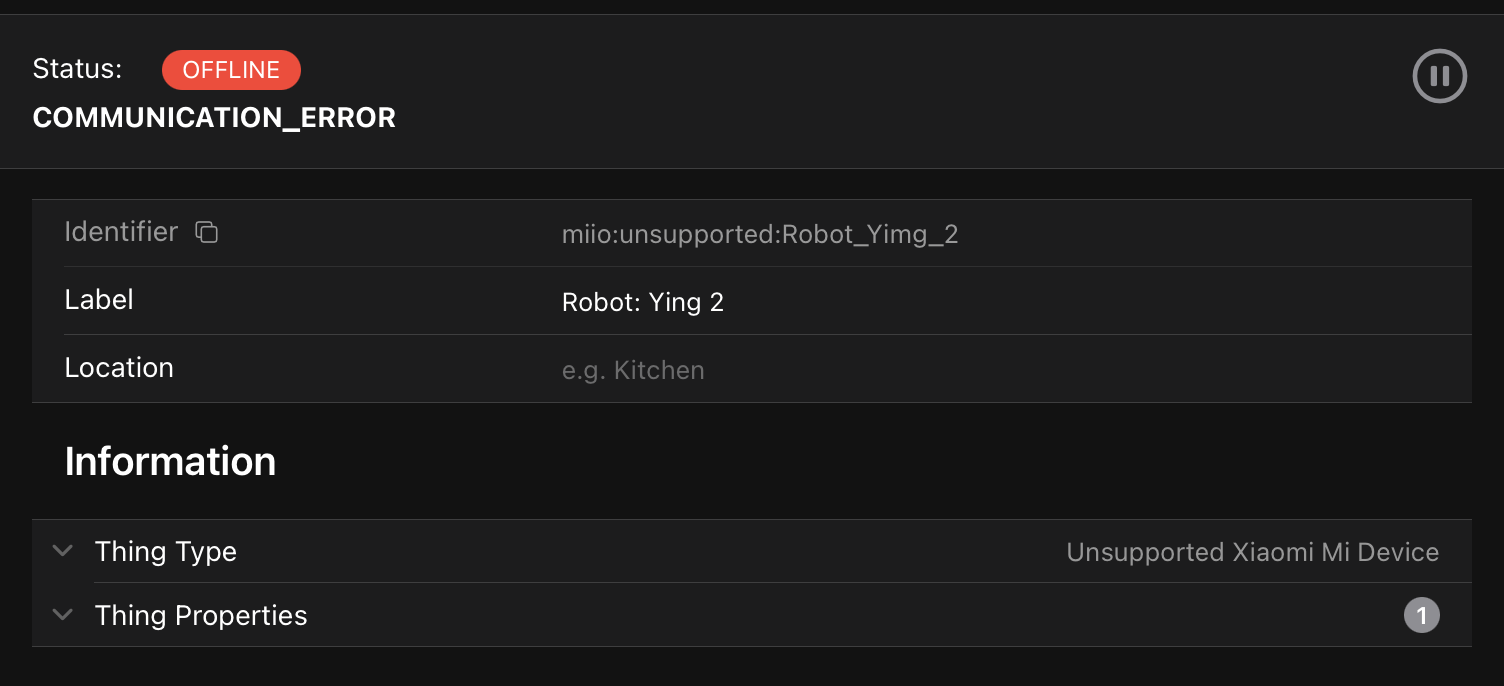Click the Label field name
Image resolution: width=1504 pixels, height=686 pixels.
pyautogui.click(x=99, y=300)
